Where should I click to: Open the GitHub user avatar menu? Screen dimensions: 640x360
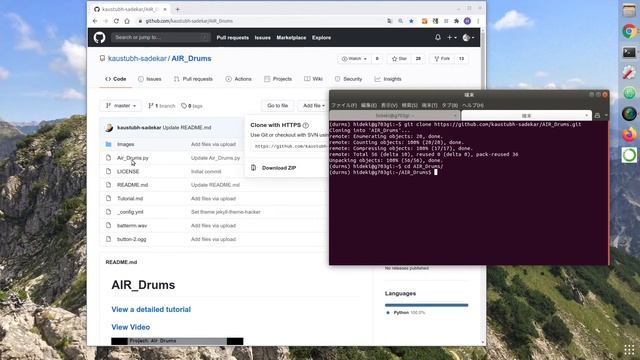pos(468,38)
